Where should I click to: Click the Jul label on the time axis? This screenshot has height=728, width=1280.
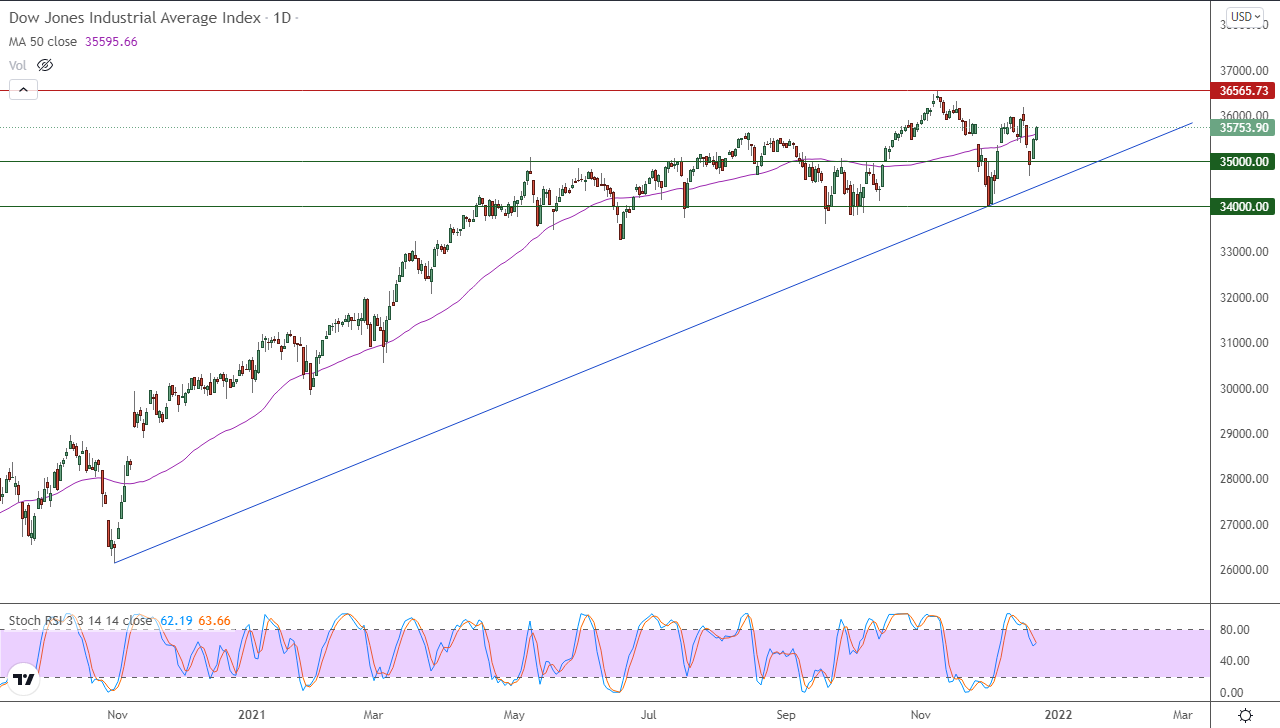[649, 715]
